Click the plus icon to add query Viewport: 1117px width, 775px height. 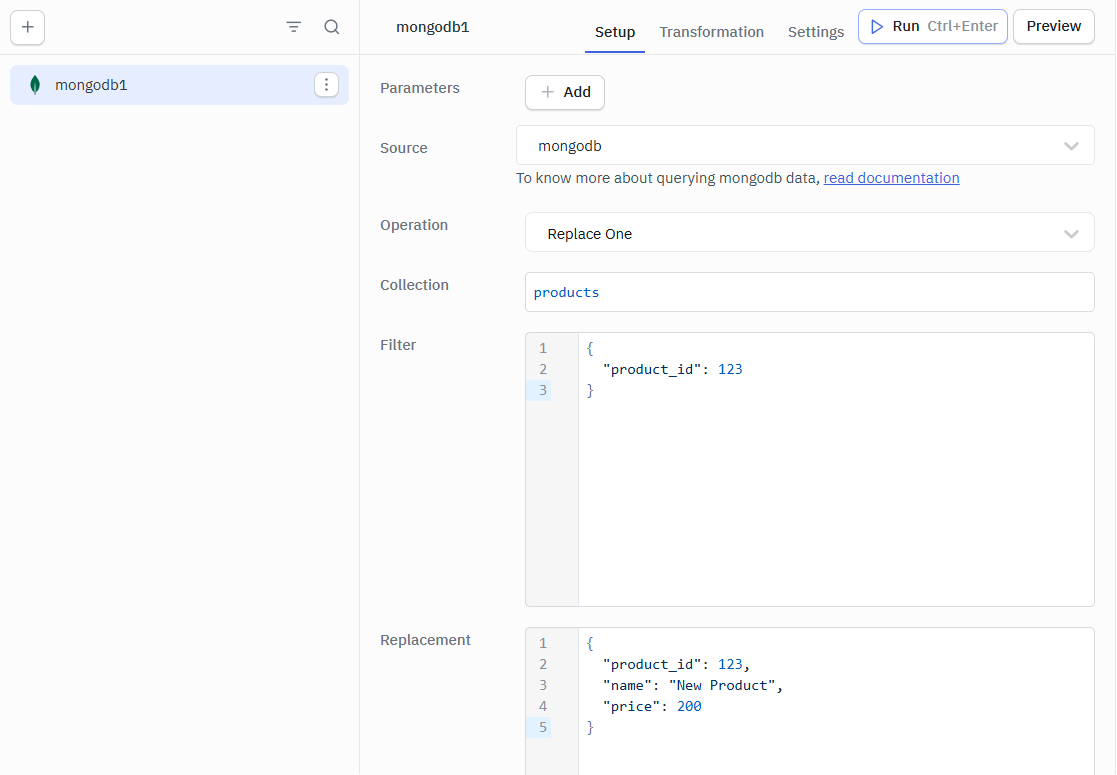click(27, 27)
